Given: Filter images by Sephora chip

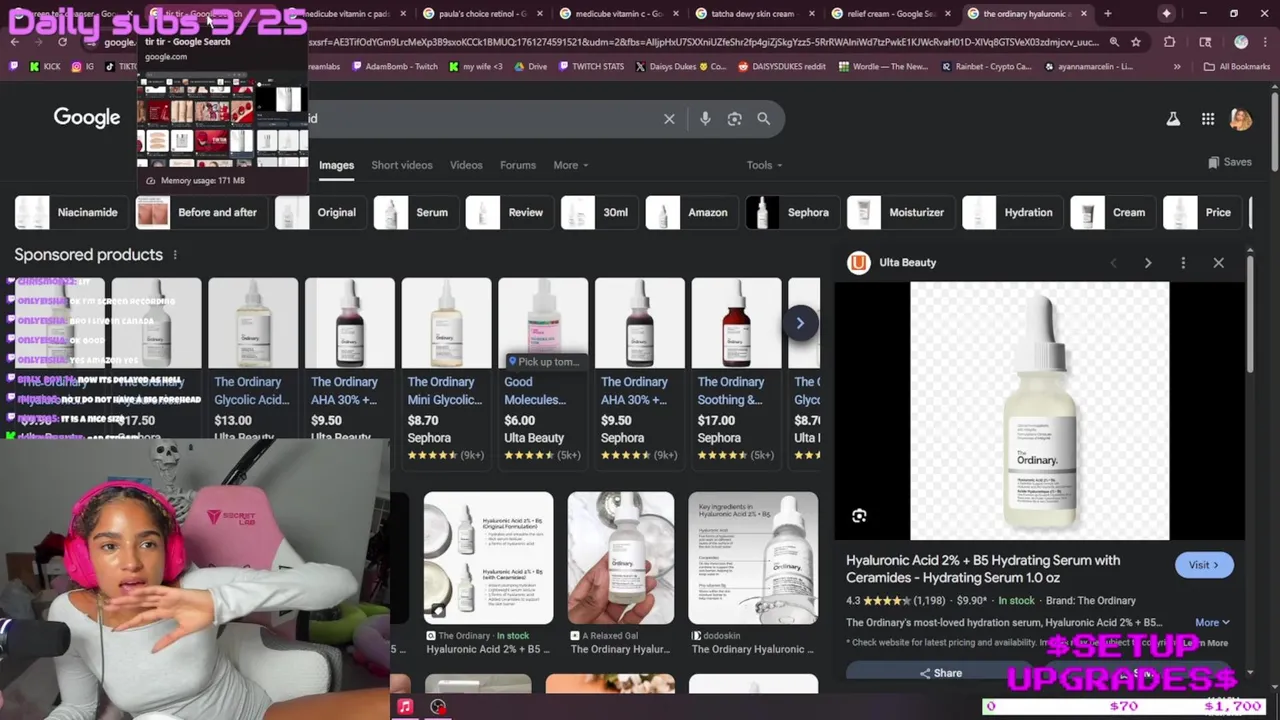Looking at the screenshot, I should [x=792, y=212].
